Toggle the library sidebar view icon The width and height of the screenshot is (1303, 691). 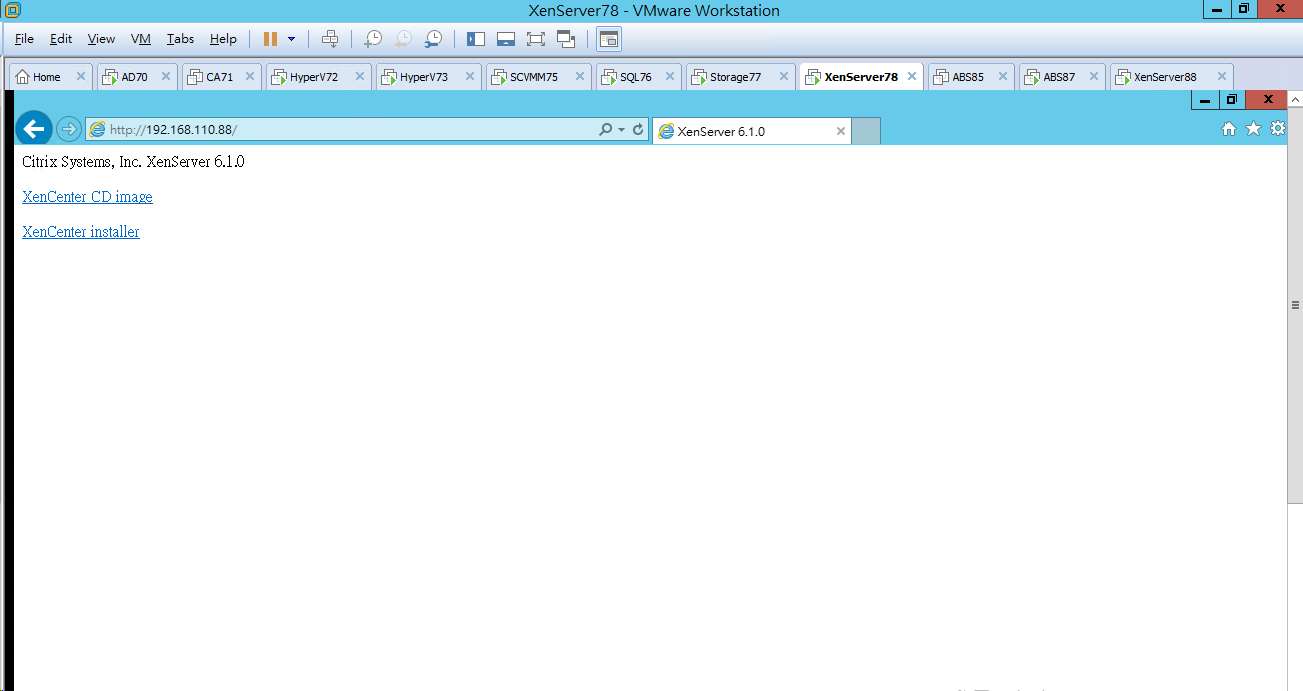476,39
